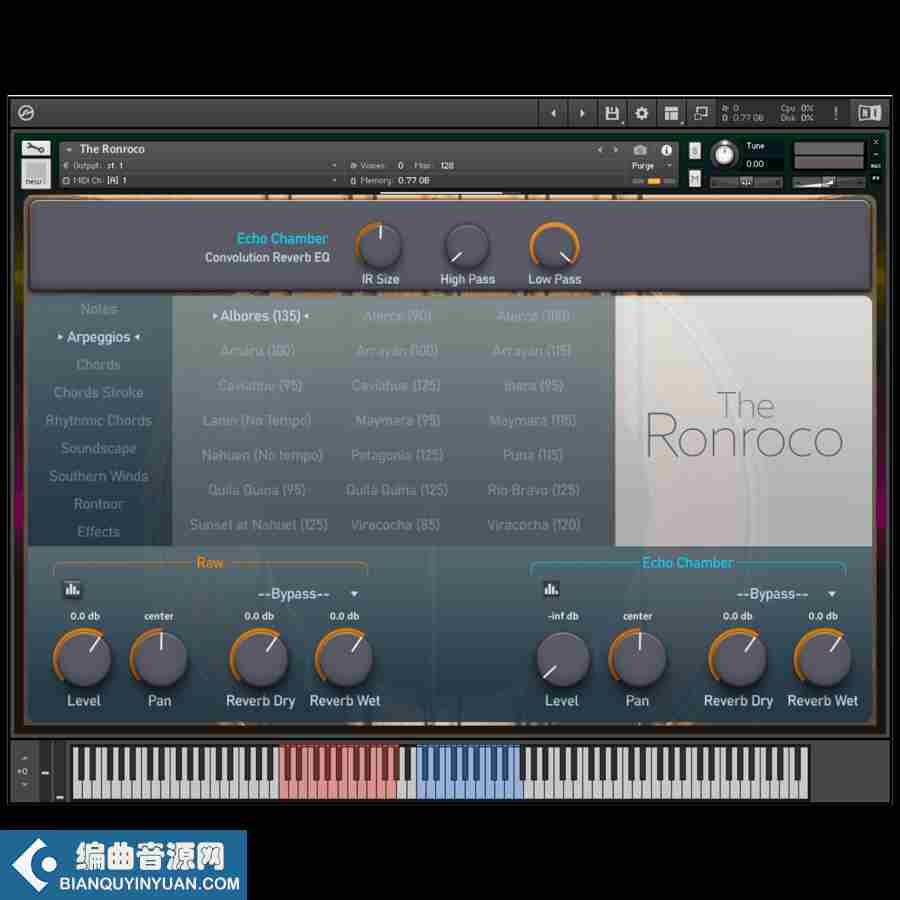Choose the Rio Bravo (125) preset
The width and height of the screenshot is (900, 900).
pyautogui.click(x=533, y=490)
